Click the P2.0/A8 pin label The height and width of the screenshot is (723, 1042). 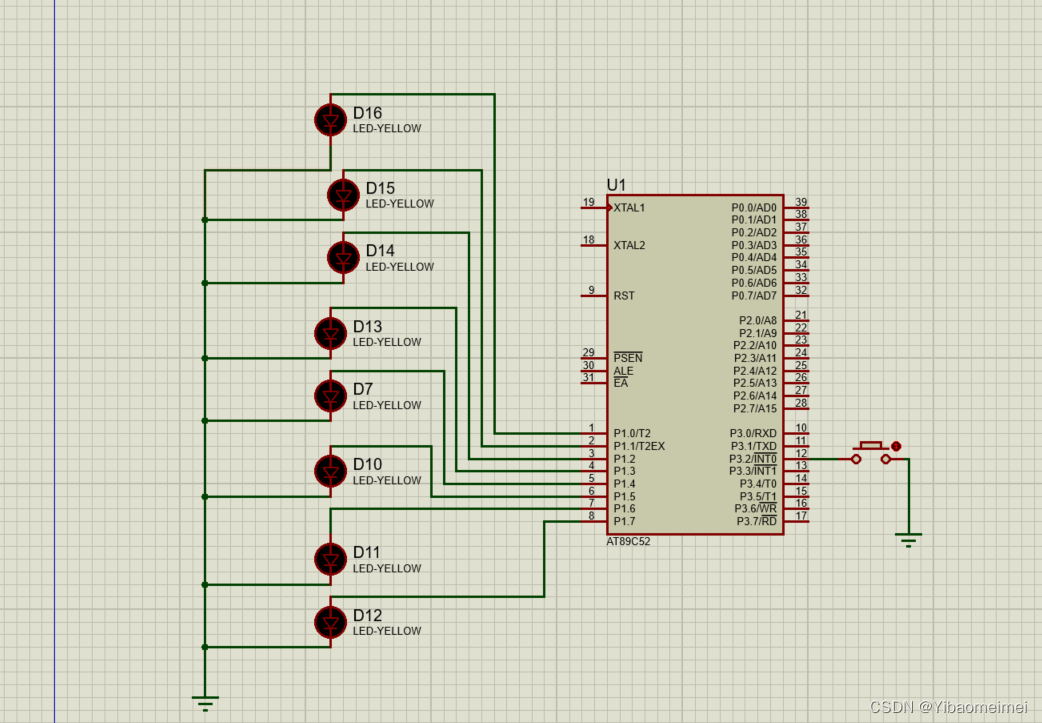[758, 320]
